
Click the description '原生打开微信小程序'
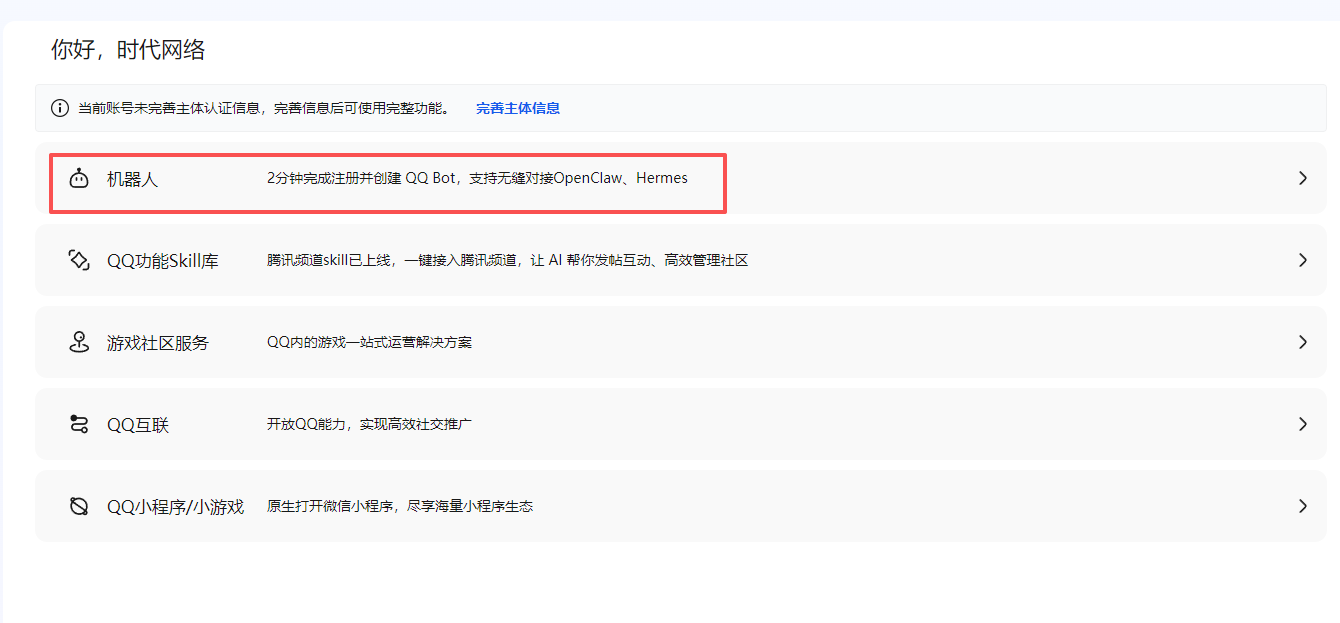click(329, 506)
